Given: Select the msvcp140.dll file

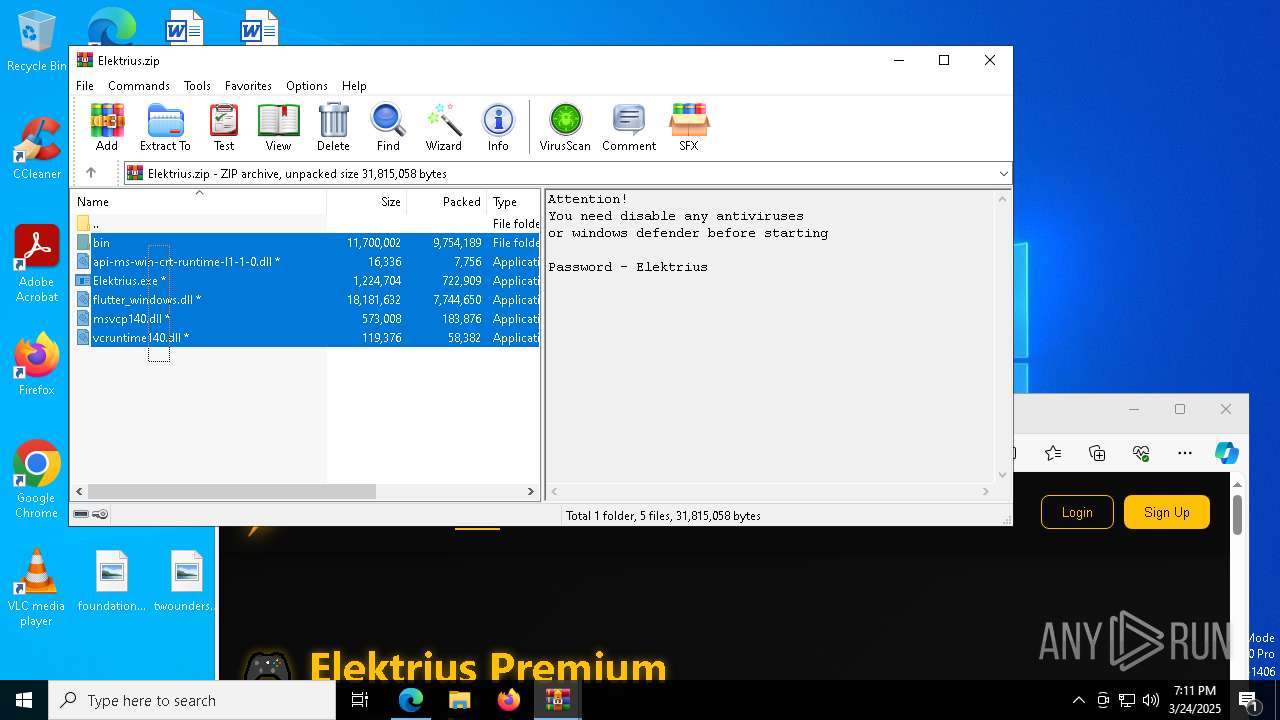Looking at the screenshot, I should point(305,319).
